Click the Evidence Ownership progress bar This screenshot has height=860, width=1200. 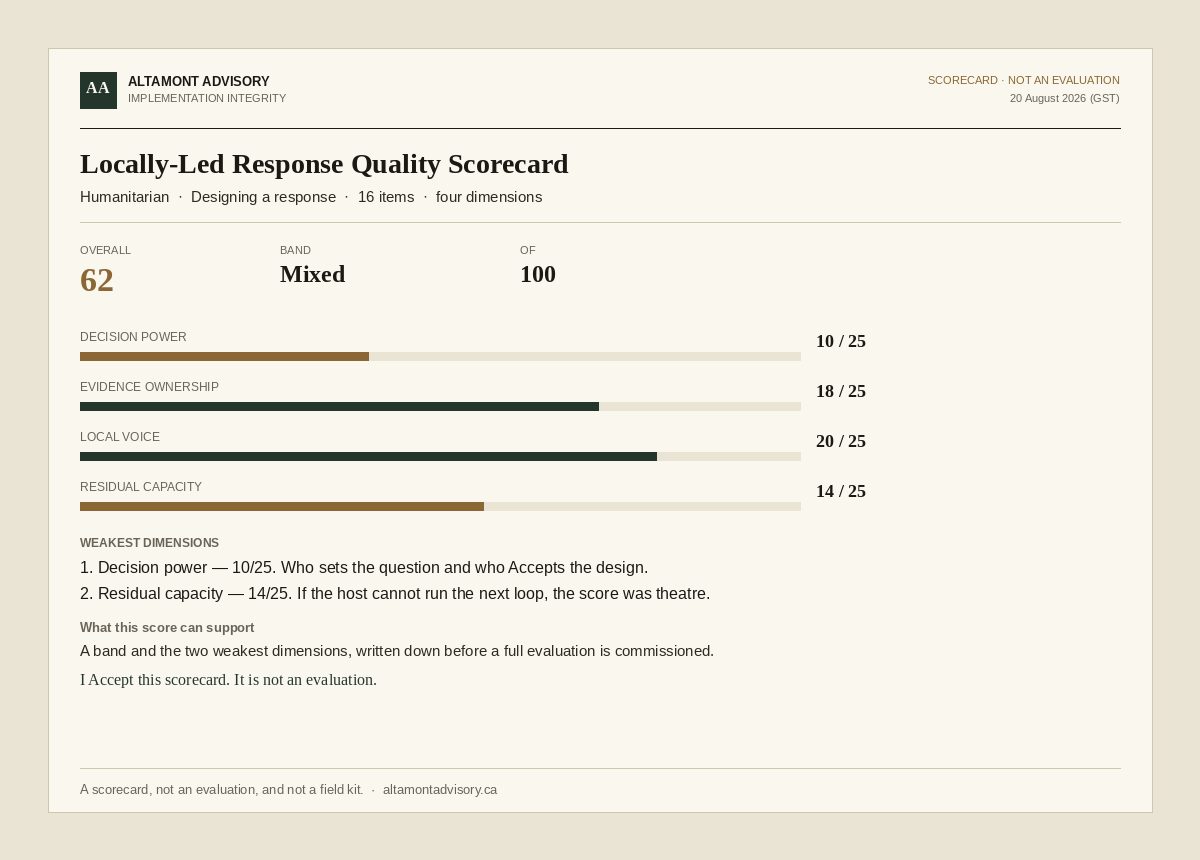click(440, 406)
